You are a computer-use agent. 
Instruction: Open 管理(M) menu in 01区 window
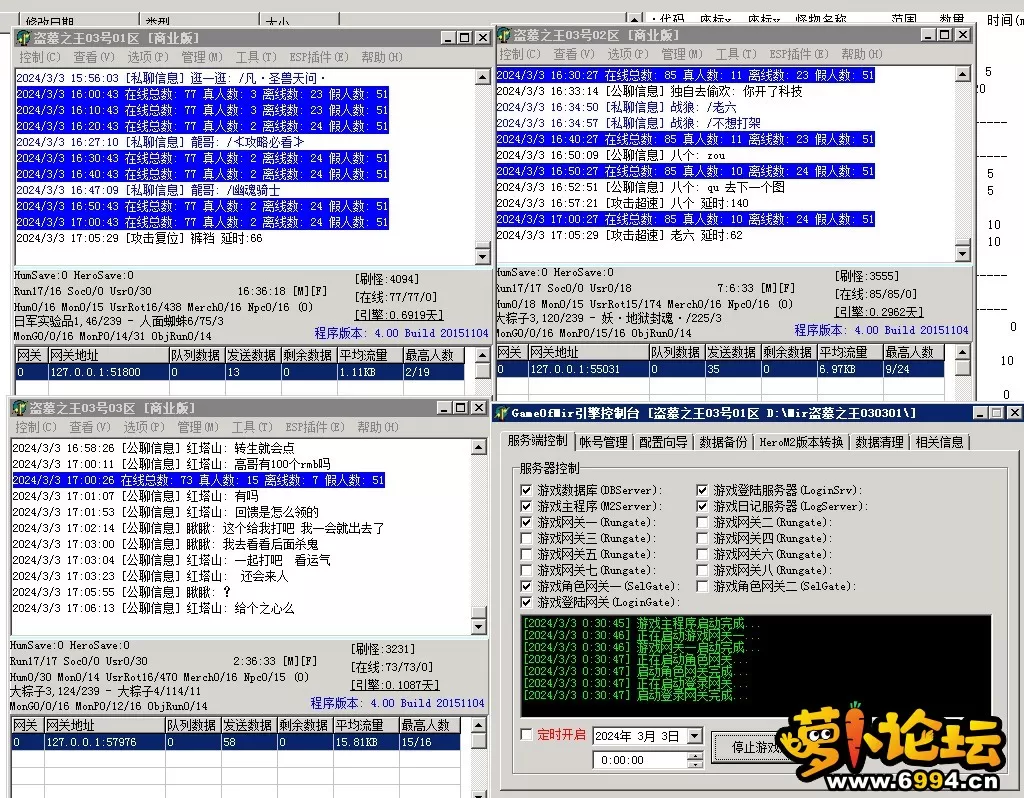pos(202,57)
